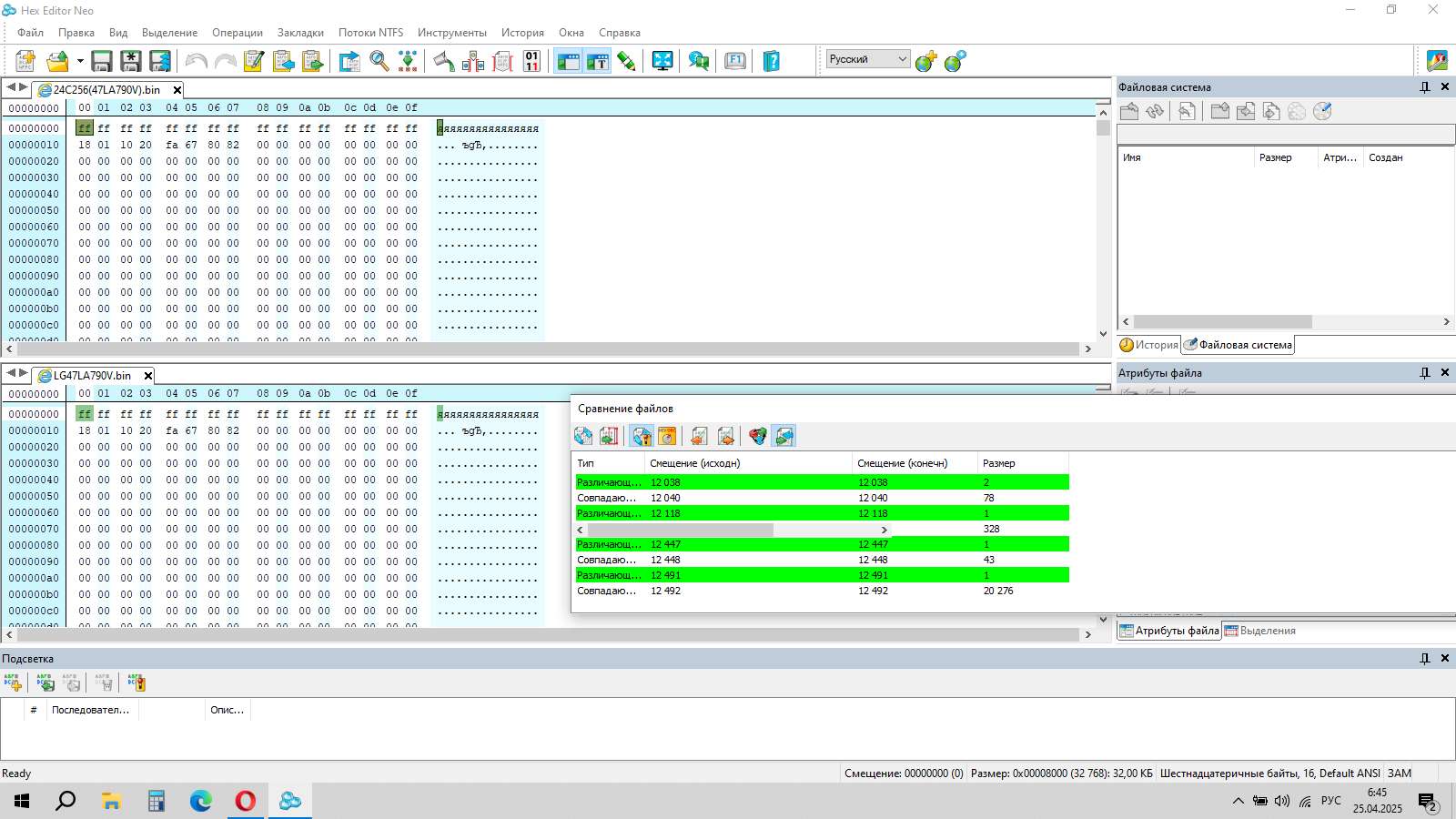
Task: Open the Выделение menu
Action: [x=169, y=33]
